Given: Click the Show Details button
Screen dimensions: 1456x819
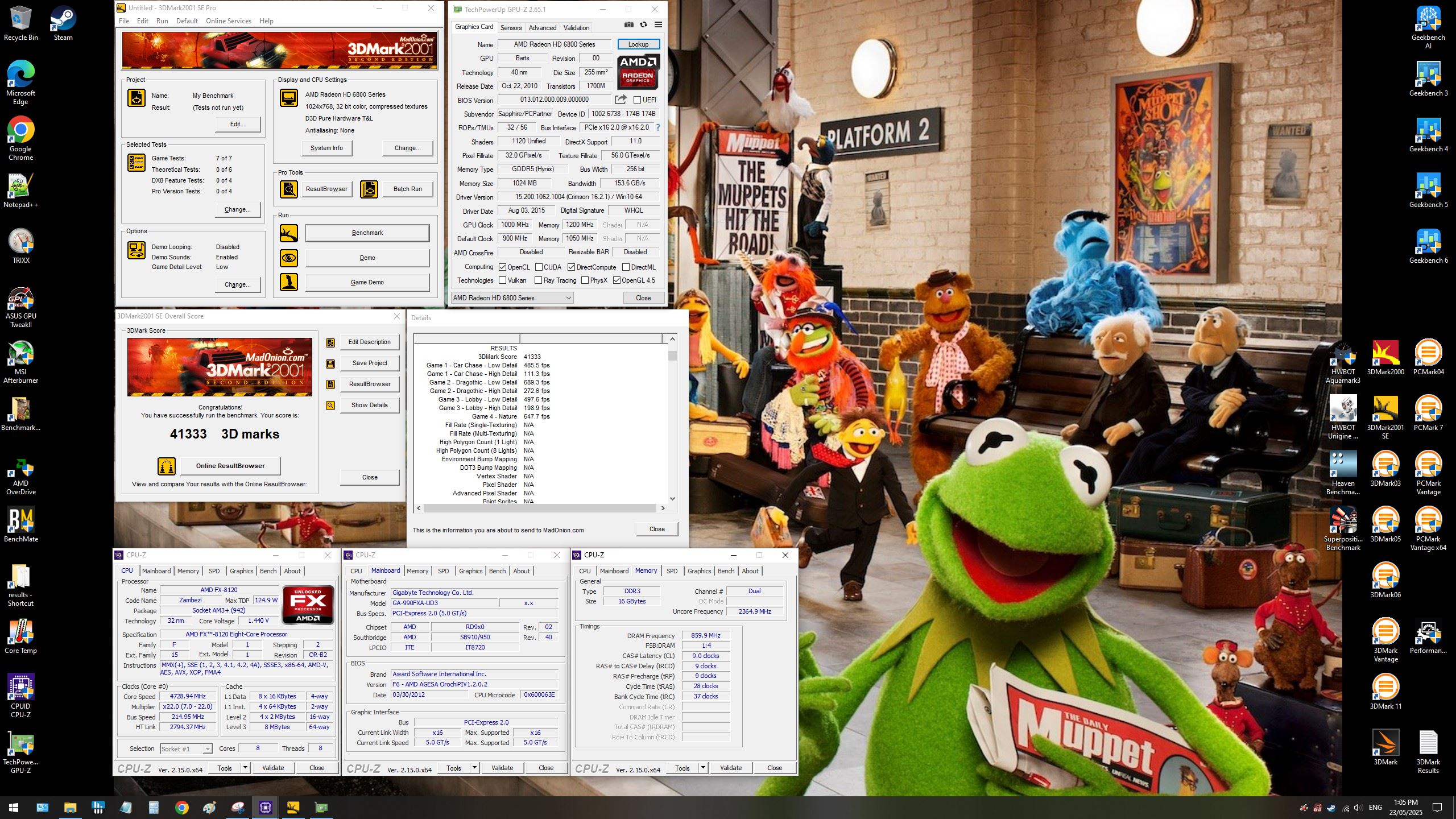Looking at the screenshot, I should (370, 405).
